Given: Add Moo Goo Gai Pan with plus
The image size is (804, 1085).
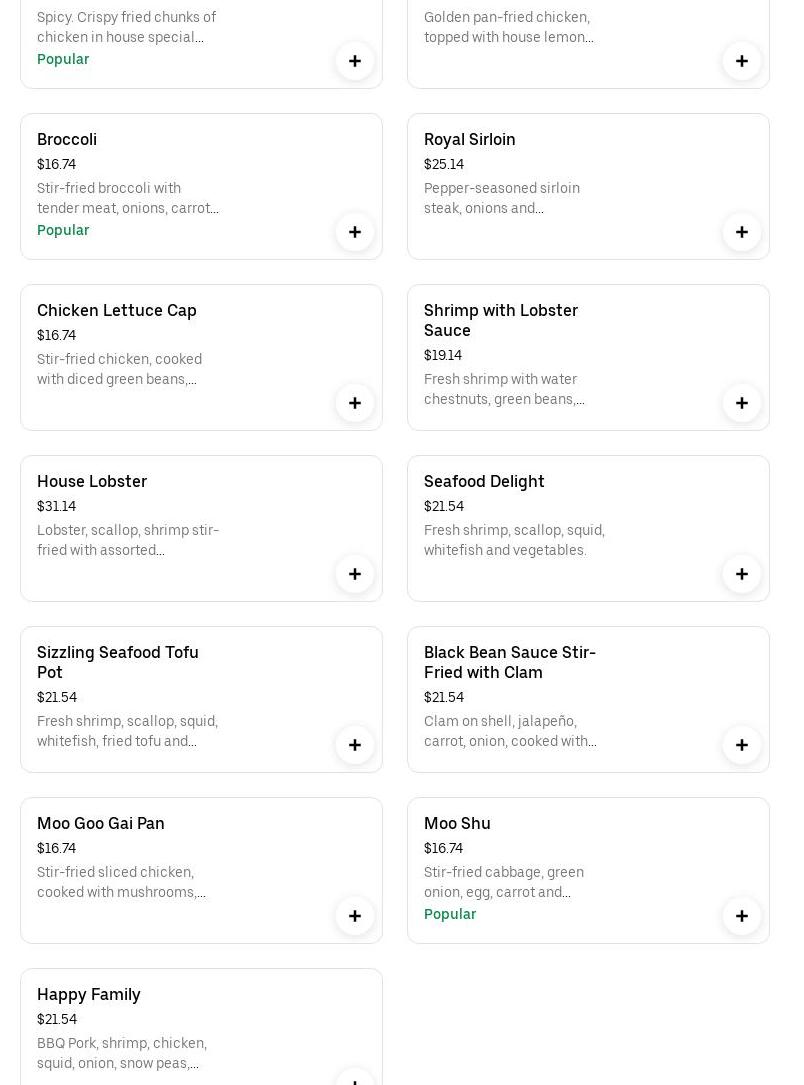Looking at the screenshot, I should tap(355, 916).
